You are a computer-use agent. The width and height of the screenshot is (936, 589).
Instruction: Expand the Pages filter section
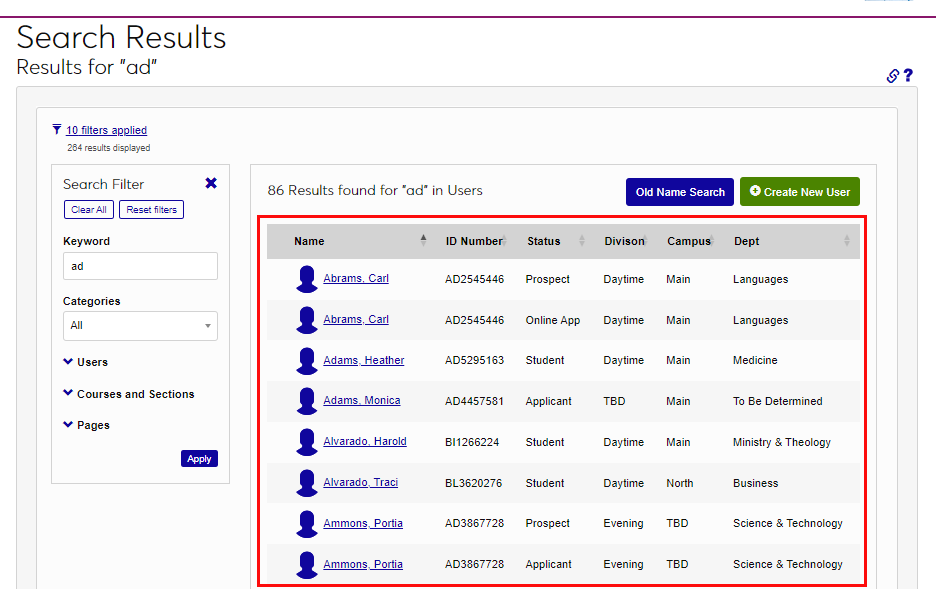(92, 425)
